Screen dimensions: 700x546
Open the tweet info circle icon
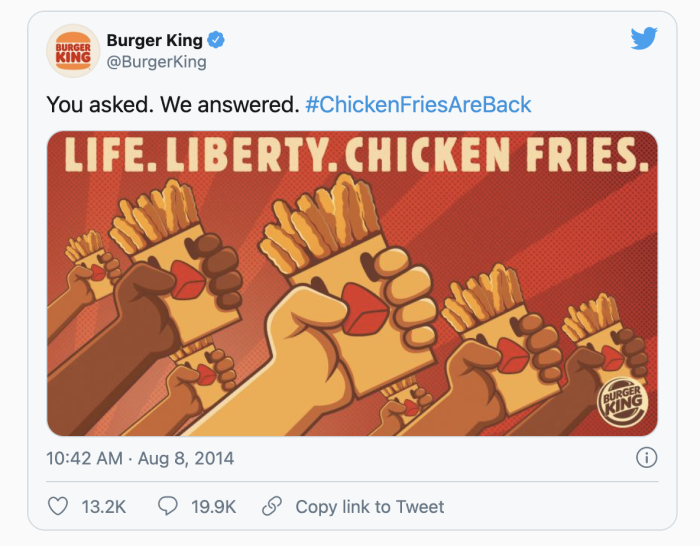coord(646,458)
